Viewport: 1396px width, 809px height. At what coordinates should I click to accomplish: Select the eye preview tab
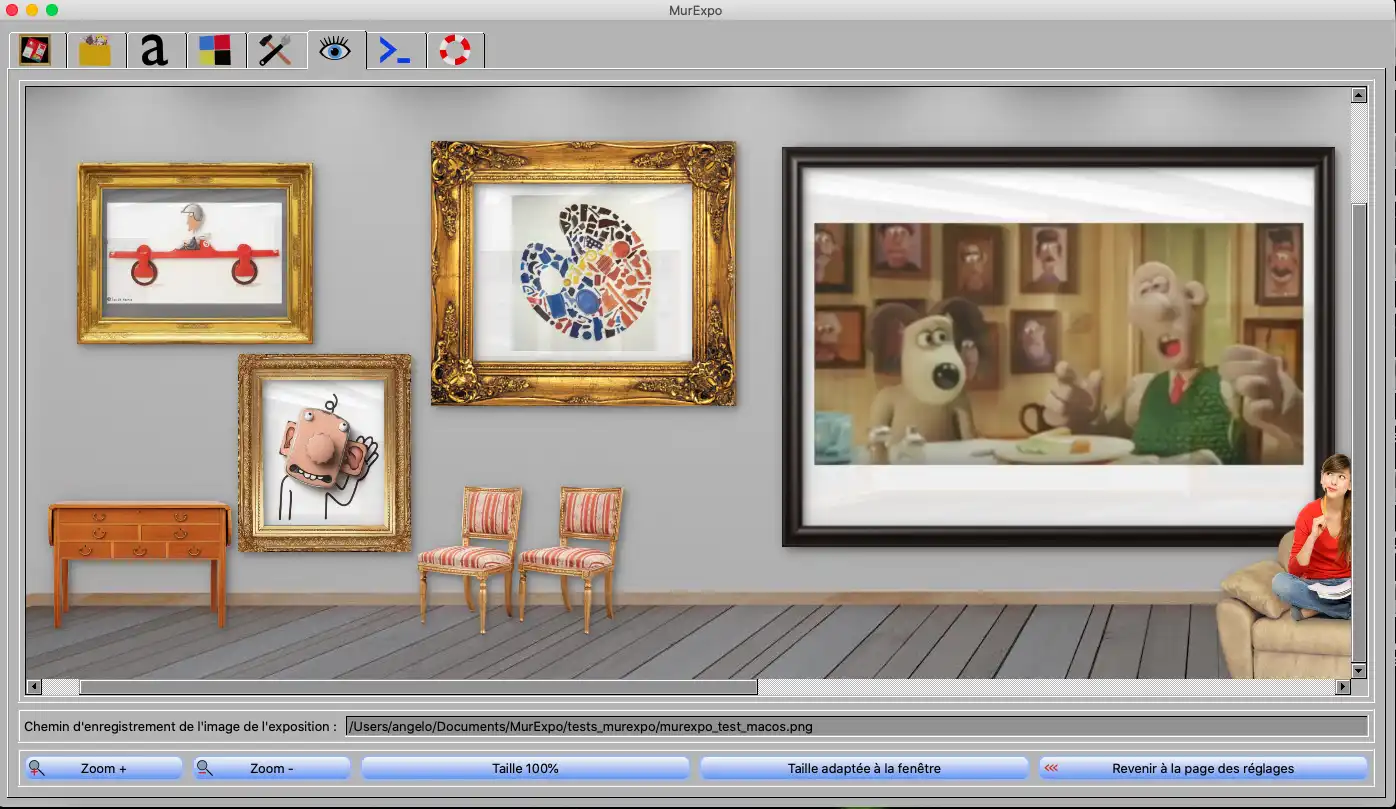pos(336,49)
